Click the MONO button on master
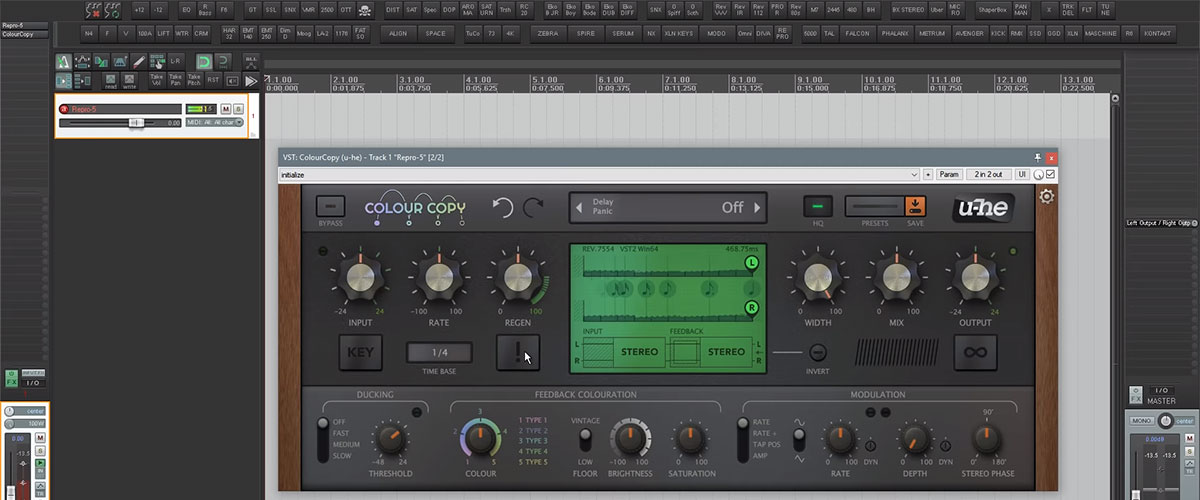Image resolution: width=1200 pixels, height=500 pixels. [1140, 420]
